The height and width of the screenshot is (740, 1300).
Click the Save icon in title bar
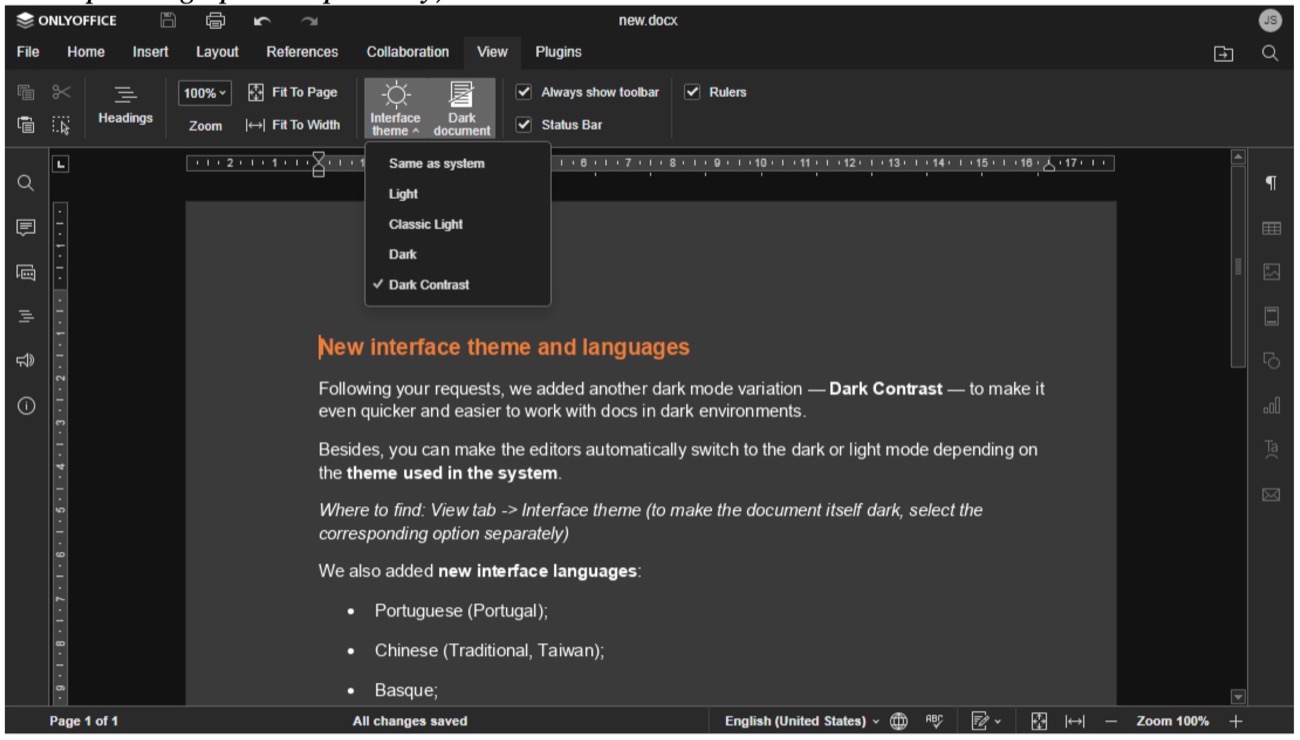click(x=170, y=21)
